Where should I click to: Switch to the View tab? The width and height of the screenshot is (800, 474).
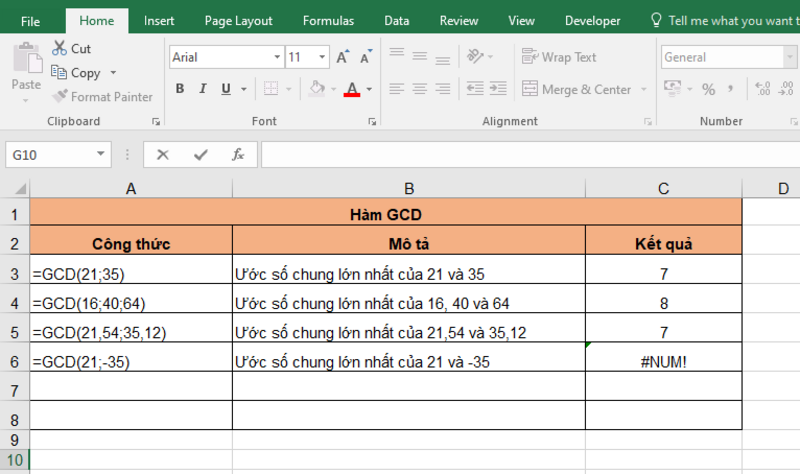(x=521, y=21)
